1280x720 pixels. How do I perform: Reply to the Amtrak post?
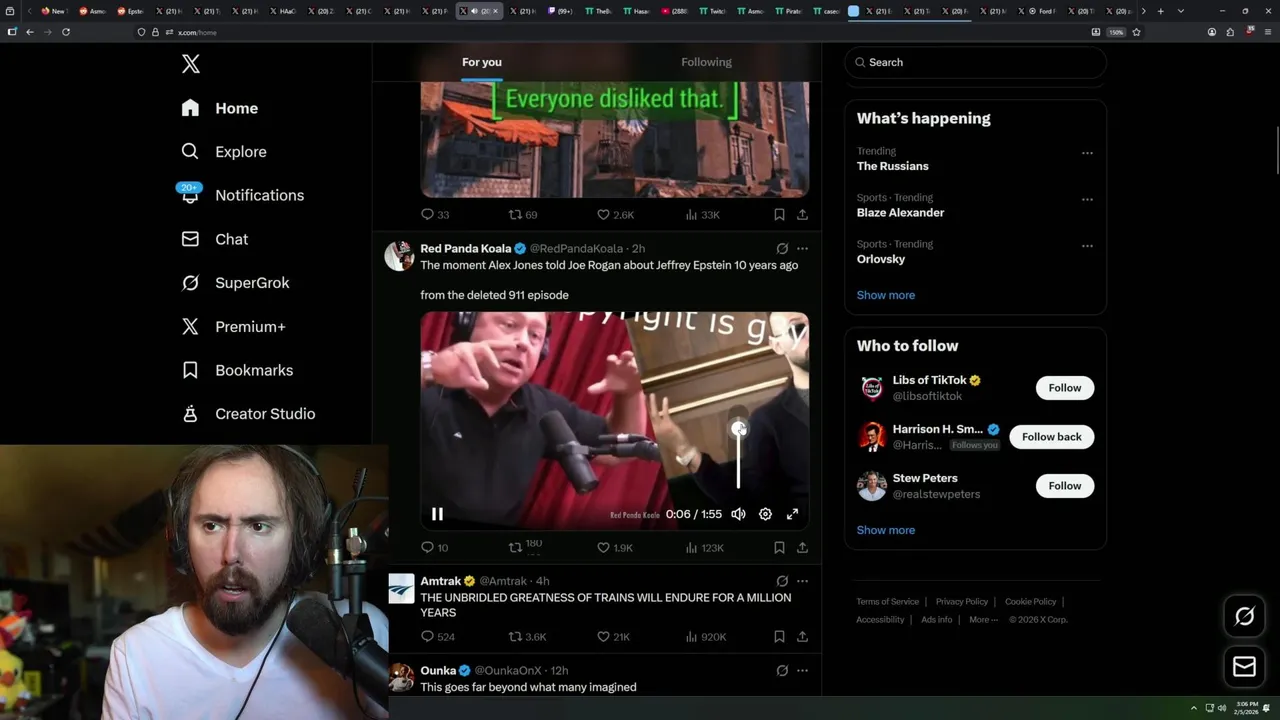click(x=438, y=637)
